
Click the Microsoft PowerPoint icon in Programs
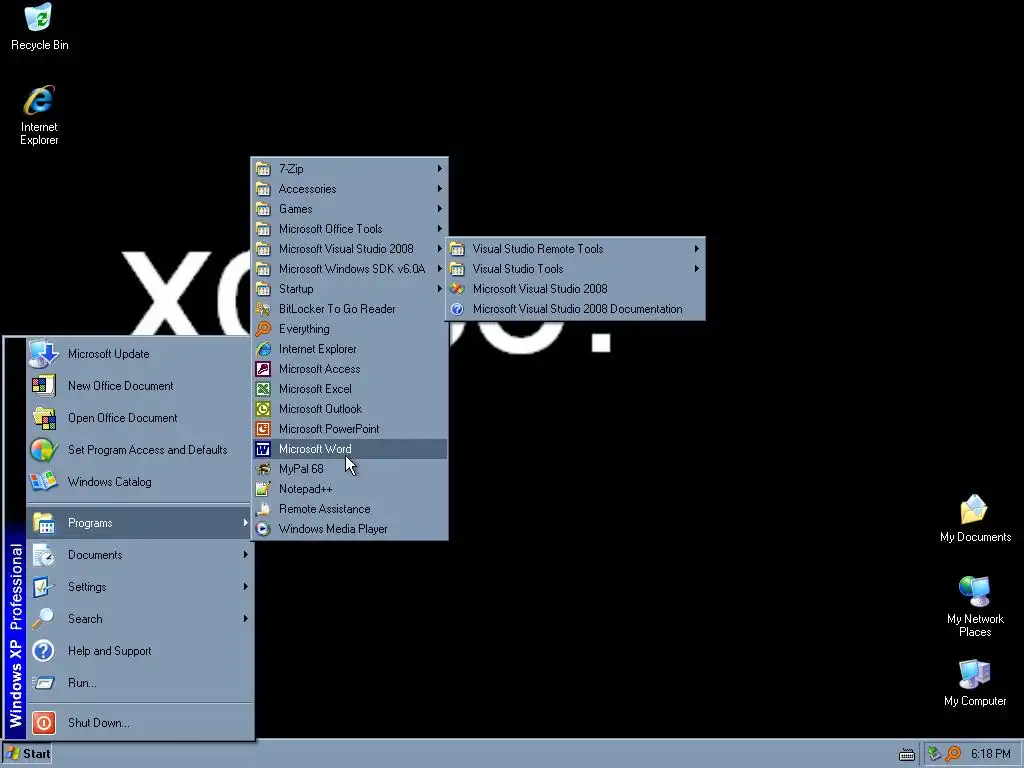(x=263, y=429)
